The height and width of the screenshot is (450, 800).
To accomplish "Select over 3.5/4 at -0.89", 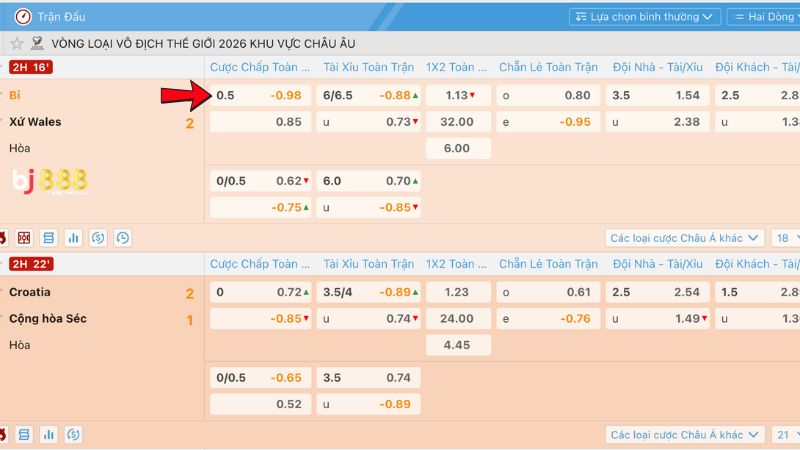I will point(368,292).
